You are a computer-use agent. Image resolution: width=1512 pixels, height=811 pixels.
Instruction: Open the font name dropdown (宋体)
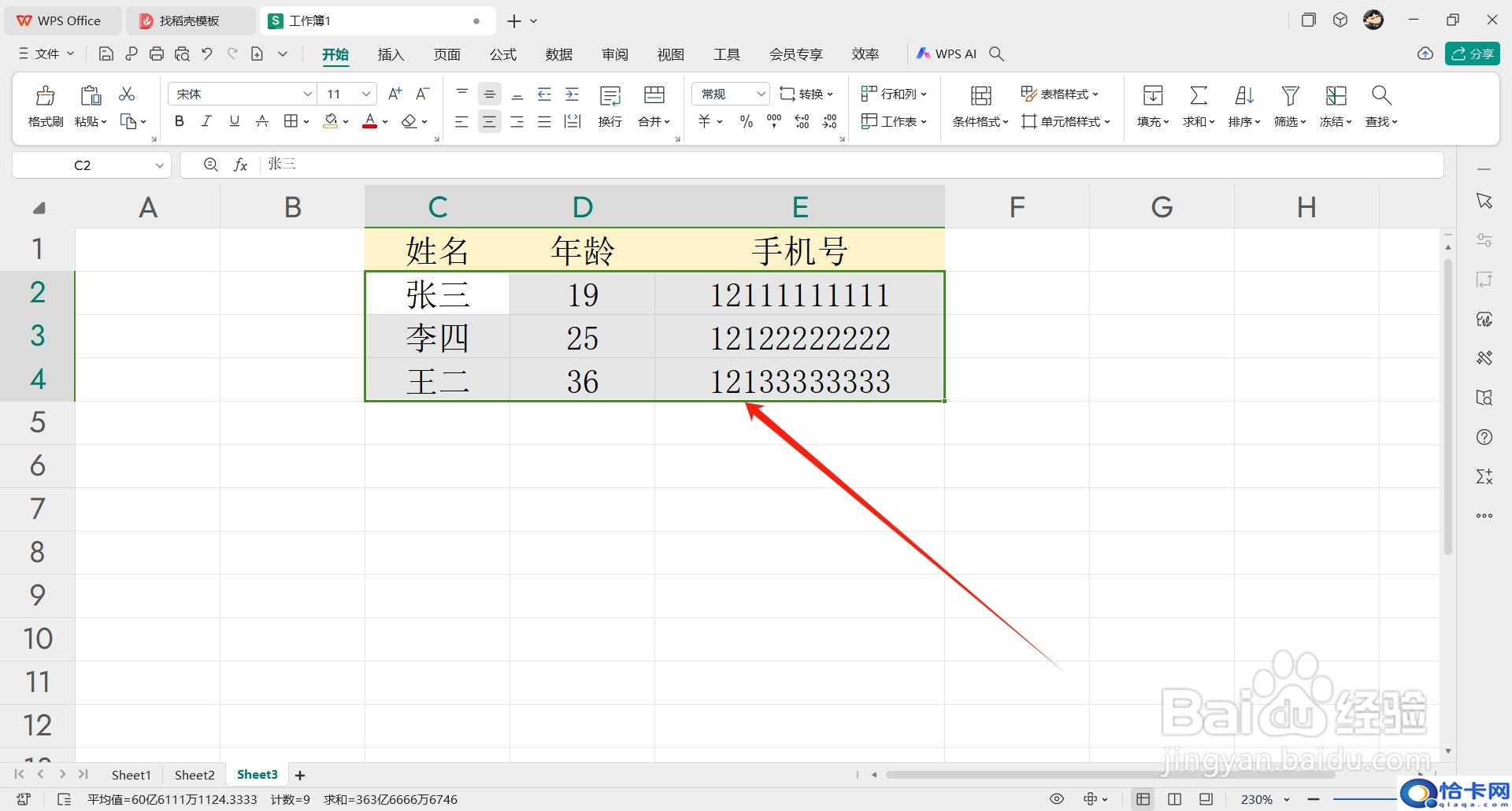pyautogui.click(x=308, y=94)
